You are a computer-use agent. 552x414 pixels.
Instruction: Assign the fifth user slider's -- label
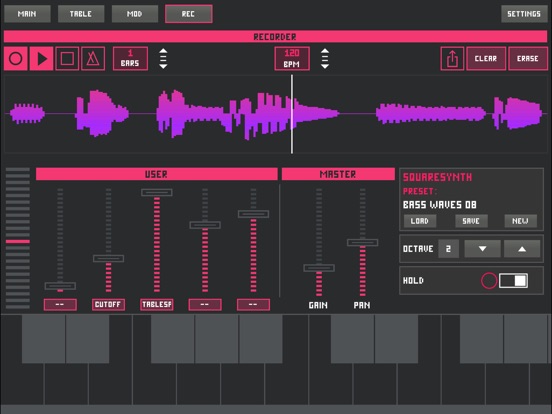coord(253,305)
